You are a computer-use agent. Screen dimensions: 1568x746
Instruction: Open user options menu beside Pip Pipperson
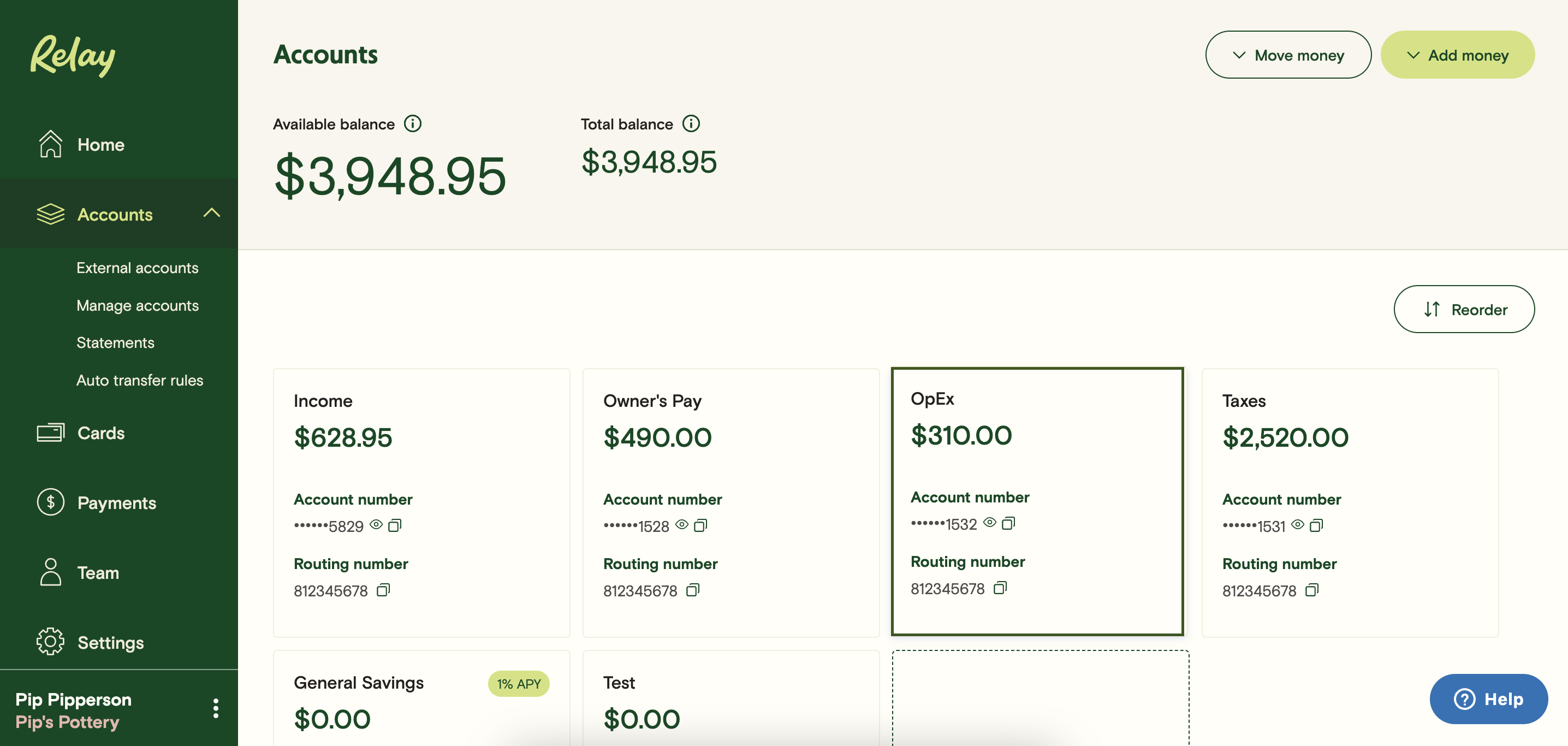216,708
